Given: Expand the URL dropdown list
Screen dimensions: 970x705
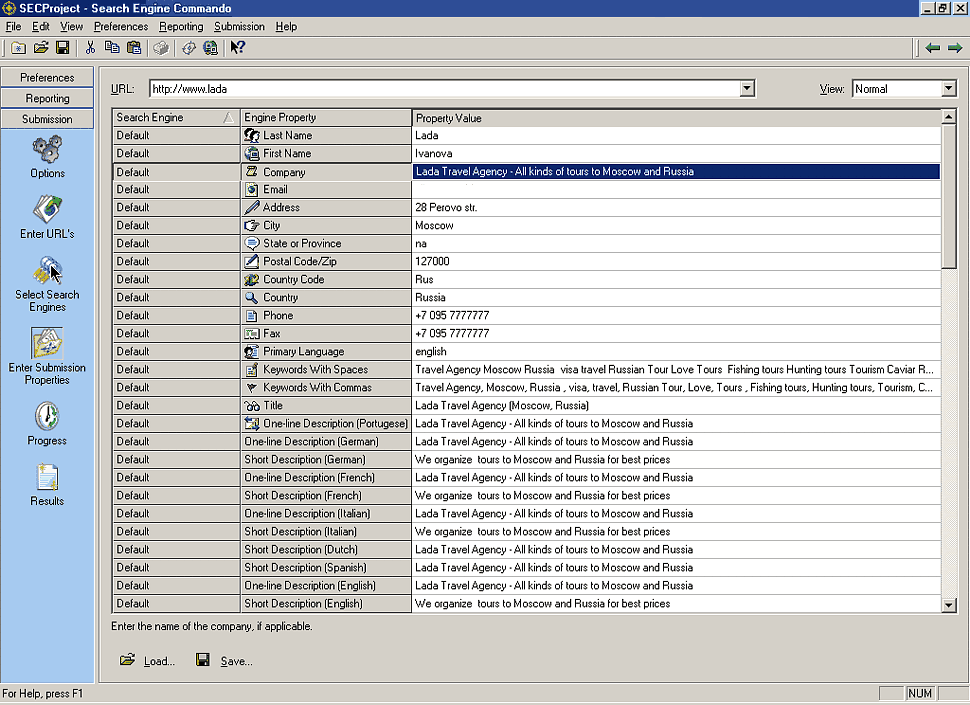Looking at the screenshot, I should click(747, 88).
